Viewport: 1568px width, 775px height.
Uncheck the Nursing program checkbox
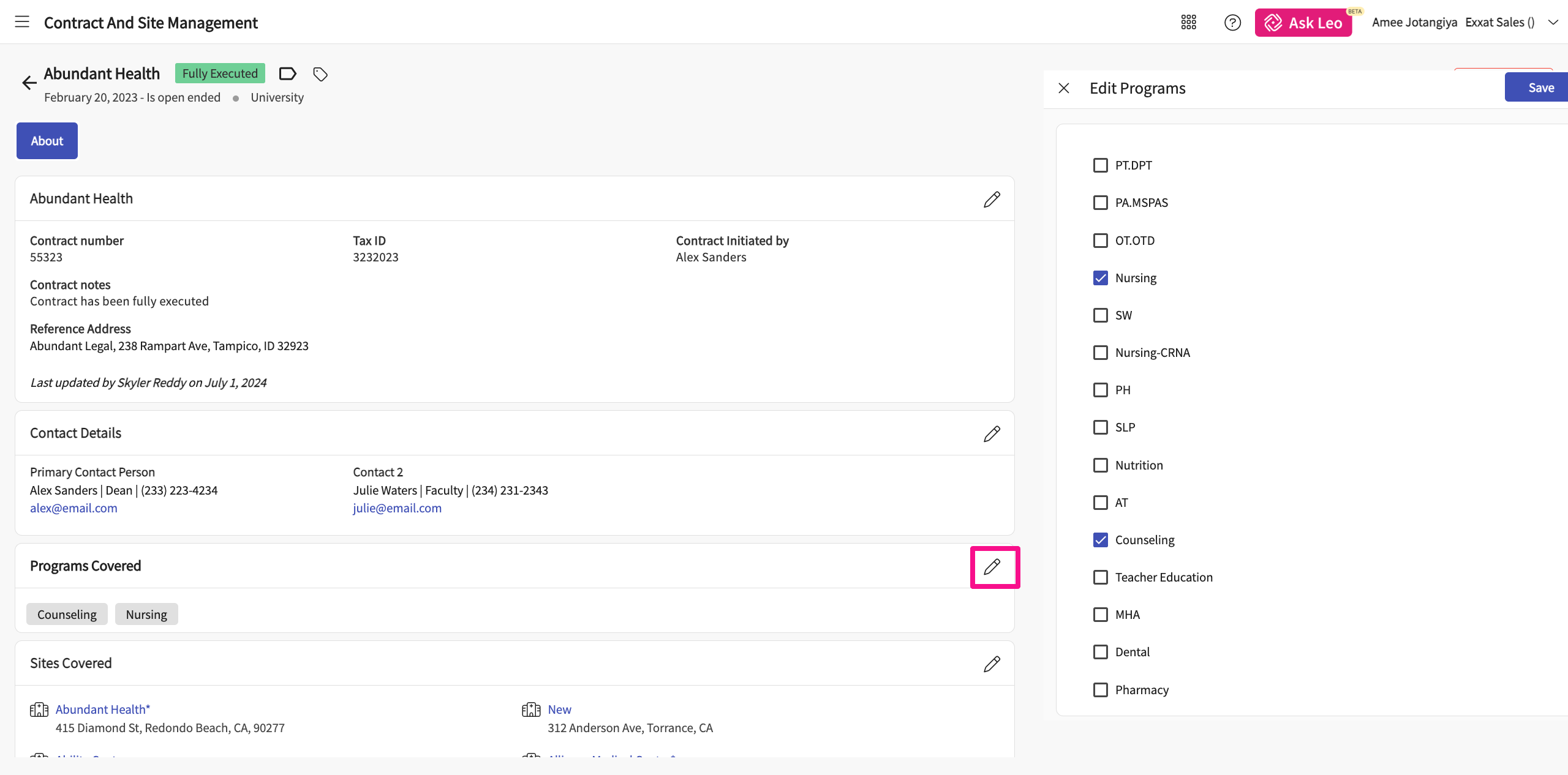coord(1100,278)
